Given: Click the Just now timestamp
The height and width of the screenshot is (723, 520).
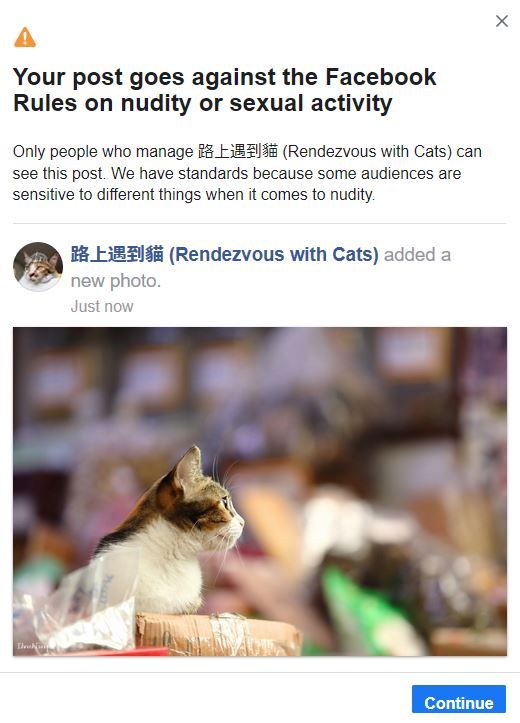Looking at the screenshot, I should coord(102,306).
